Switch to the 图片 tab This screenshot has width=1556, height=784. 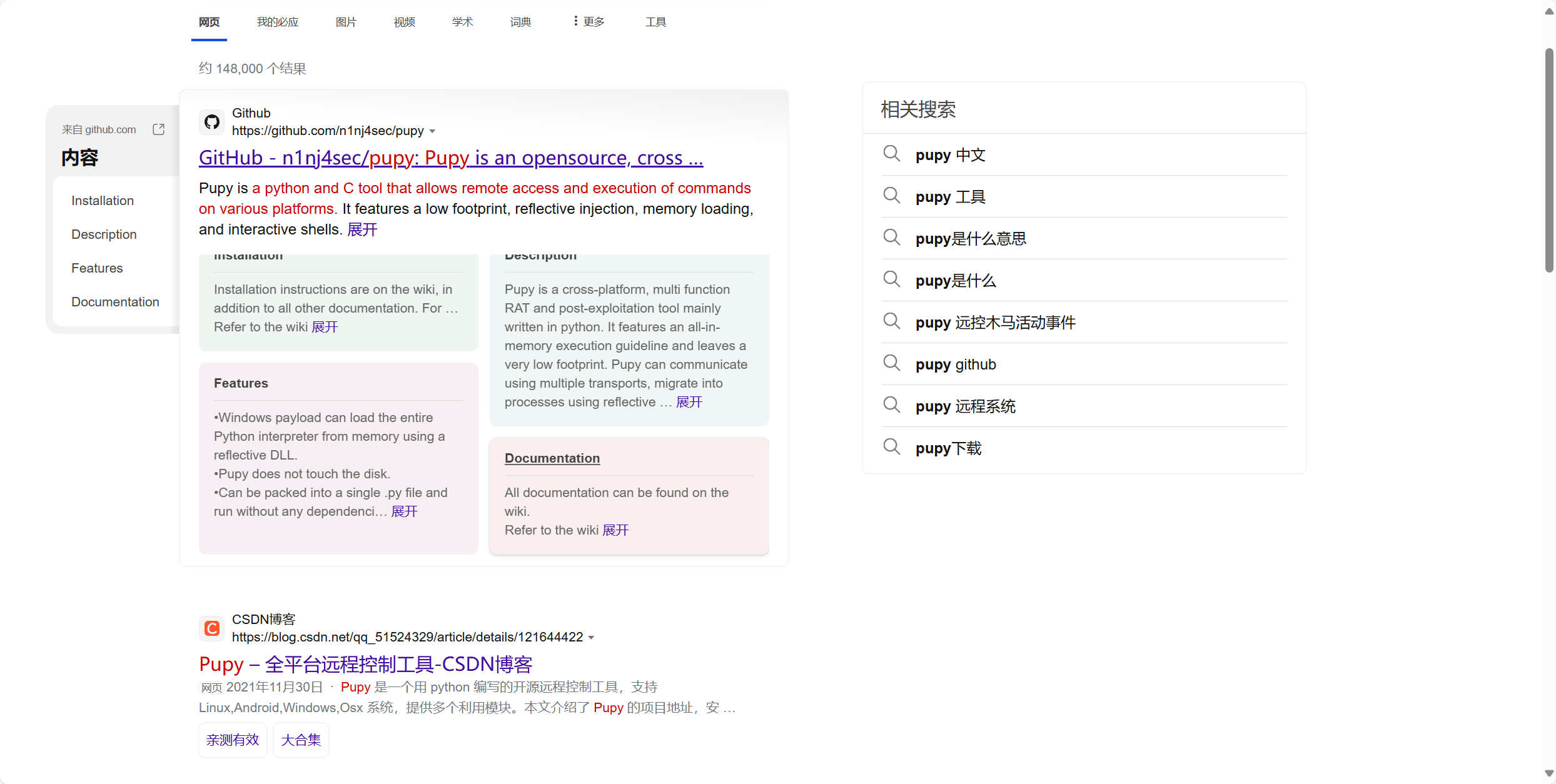(346, 22)
